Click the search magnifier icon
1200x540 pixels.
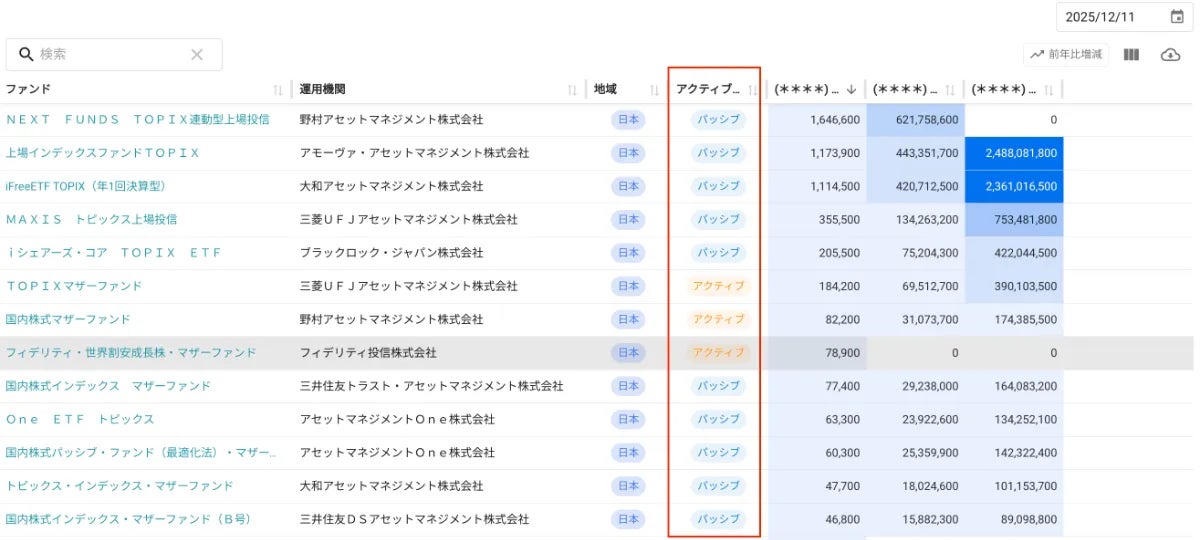tap(26, 55)
